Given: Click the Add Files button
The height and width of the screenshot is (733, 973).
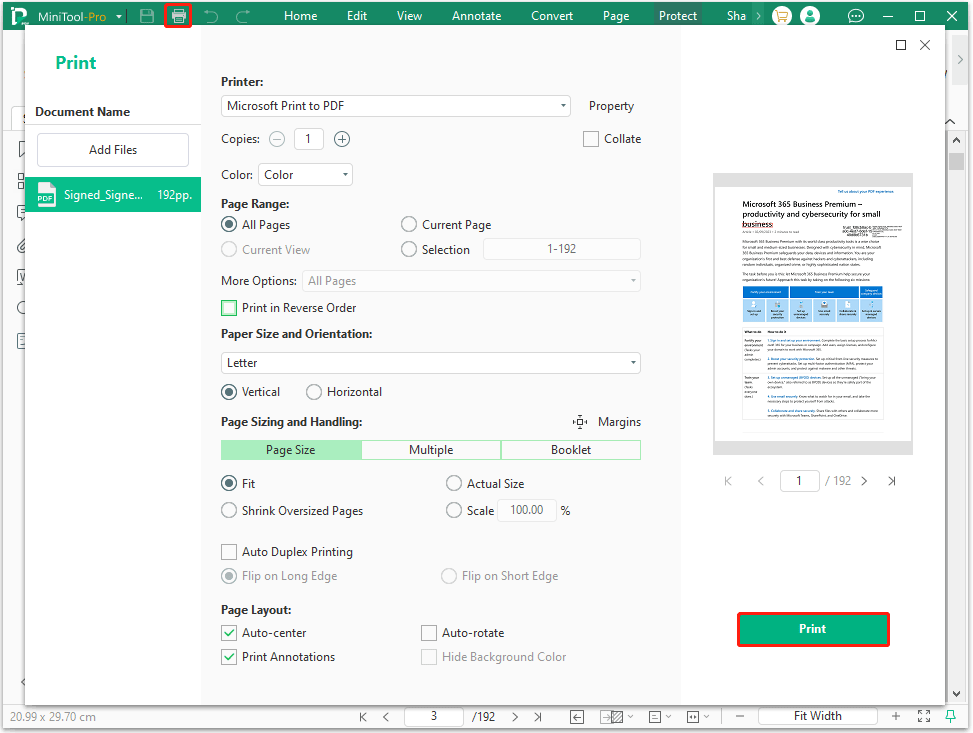Looking at the screenshot, I should pos(112,149).
